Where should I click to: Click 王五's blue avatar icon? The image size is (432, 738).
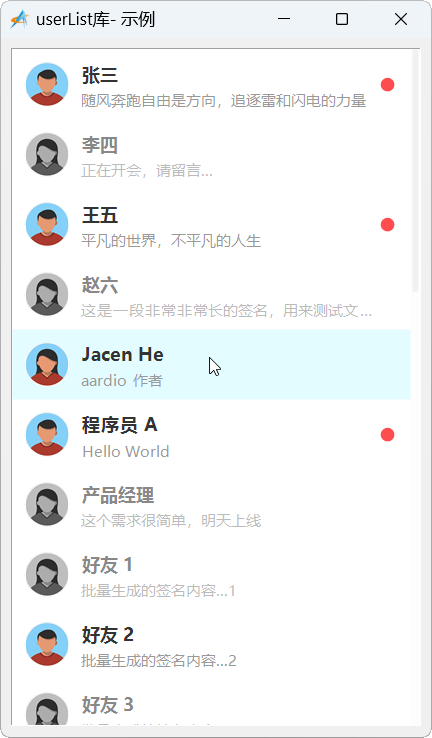coord(47,225)
